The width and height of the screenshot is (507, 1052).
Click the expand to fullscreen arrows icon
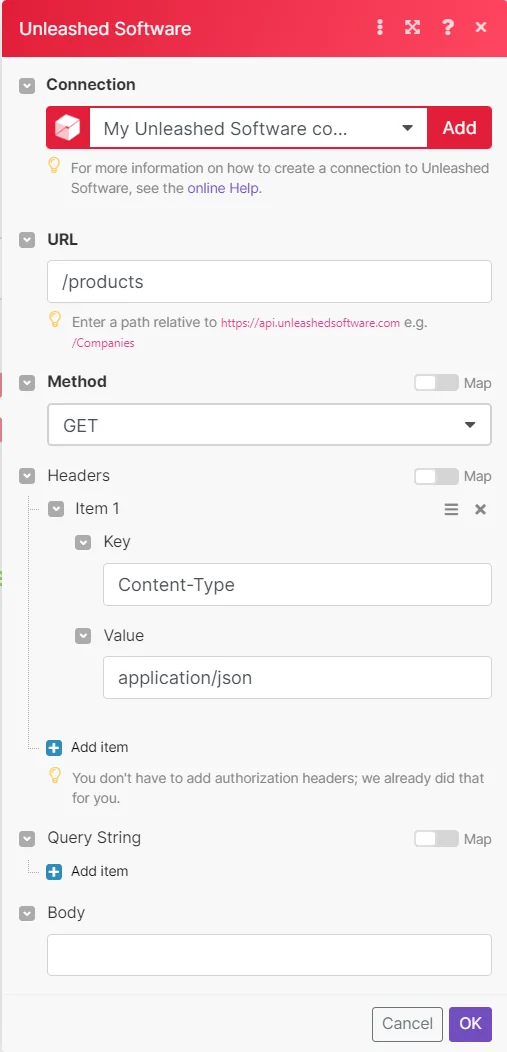pyautogui.click(x=412, y=28)
